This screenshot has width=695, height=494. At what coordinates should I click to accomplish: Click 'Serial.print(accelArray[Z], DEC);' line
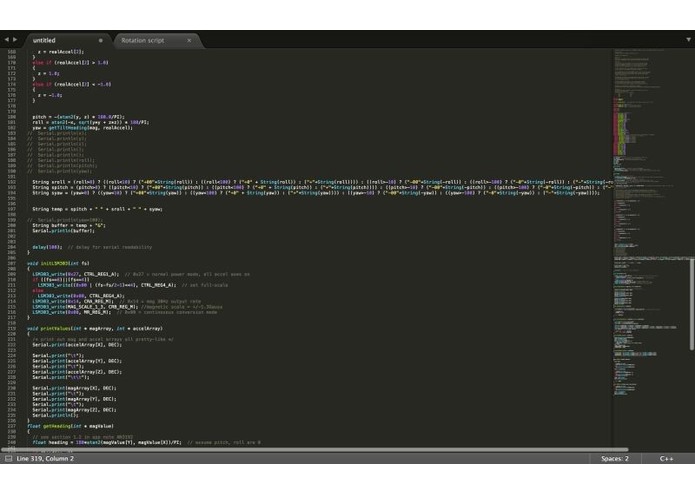tap(77, 372)
